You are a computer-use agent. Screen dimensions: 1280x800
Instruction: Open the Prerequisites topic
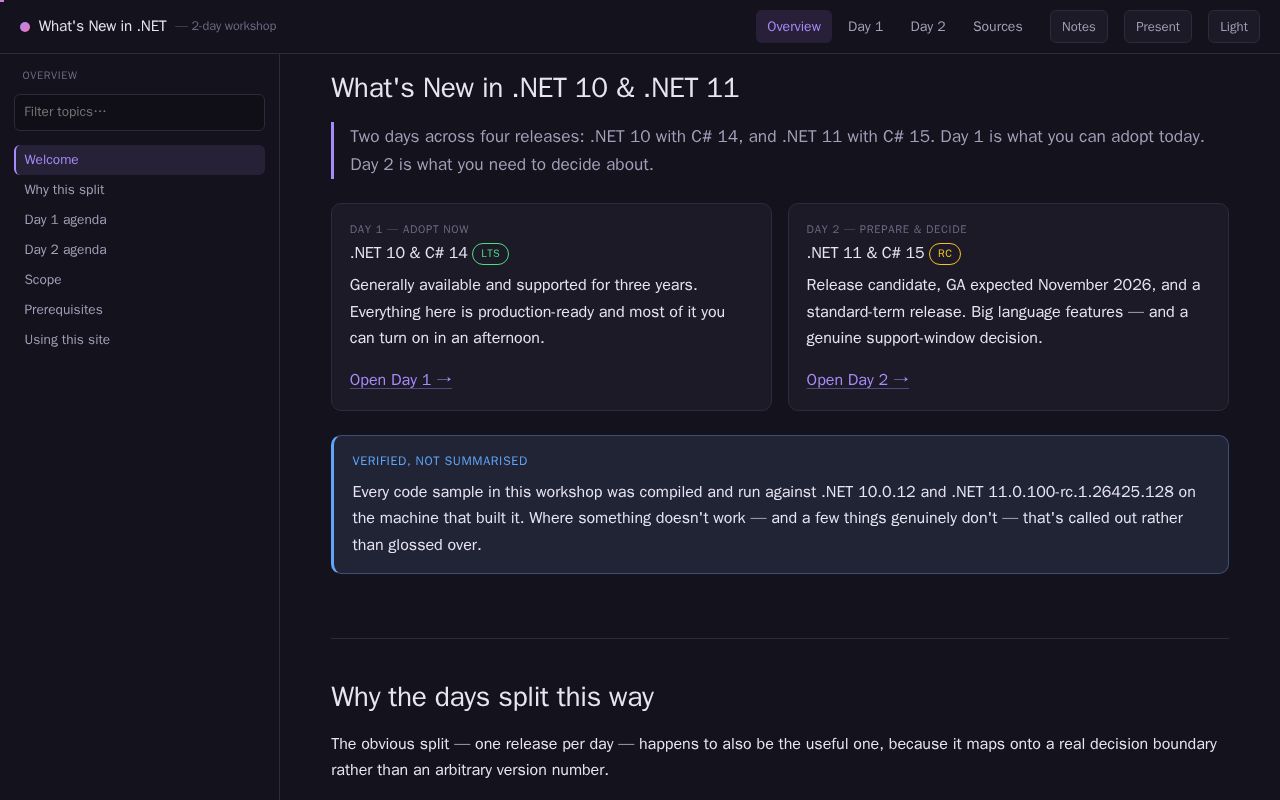pos(139,310)
